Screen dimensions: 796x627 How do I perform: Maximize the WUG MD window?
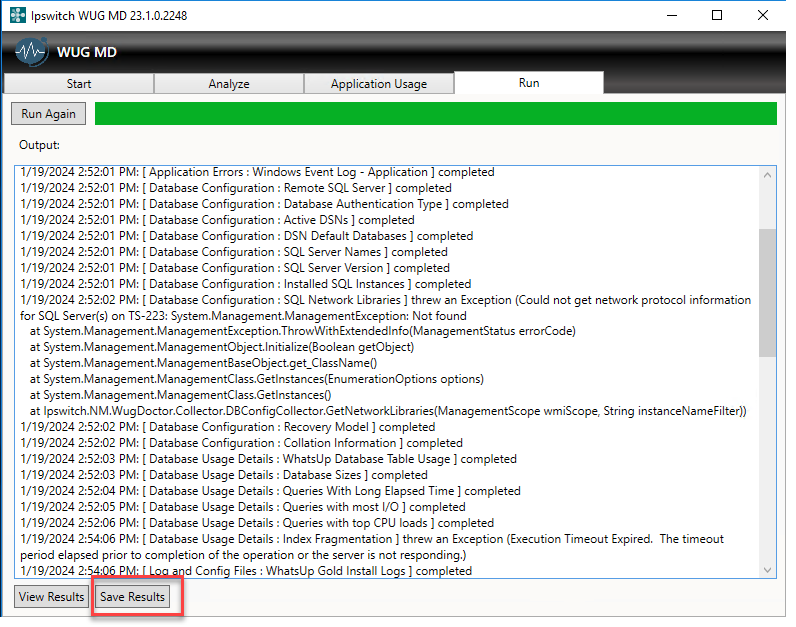(717, 16)
